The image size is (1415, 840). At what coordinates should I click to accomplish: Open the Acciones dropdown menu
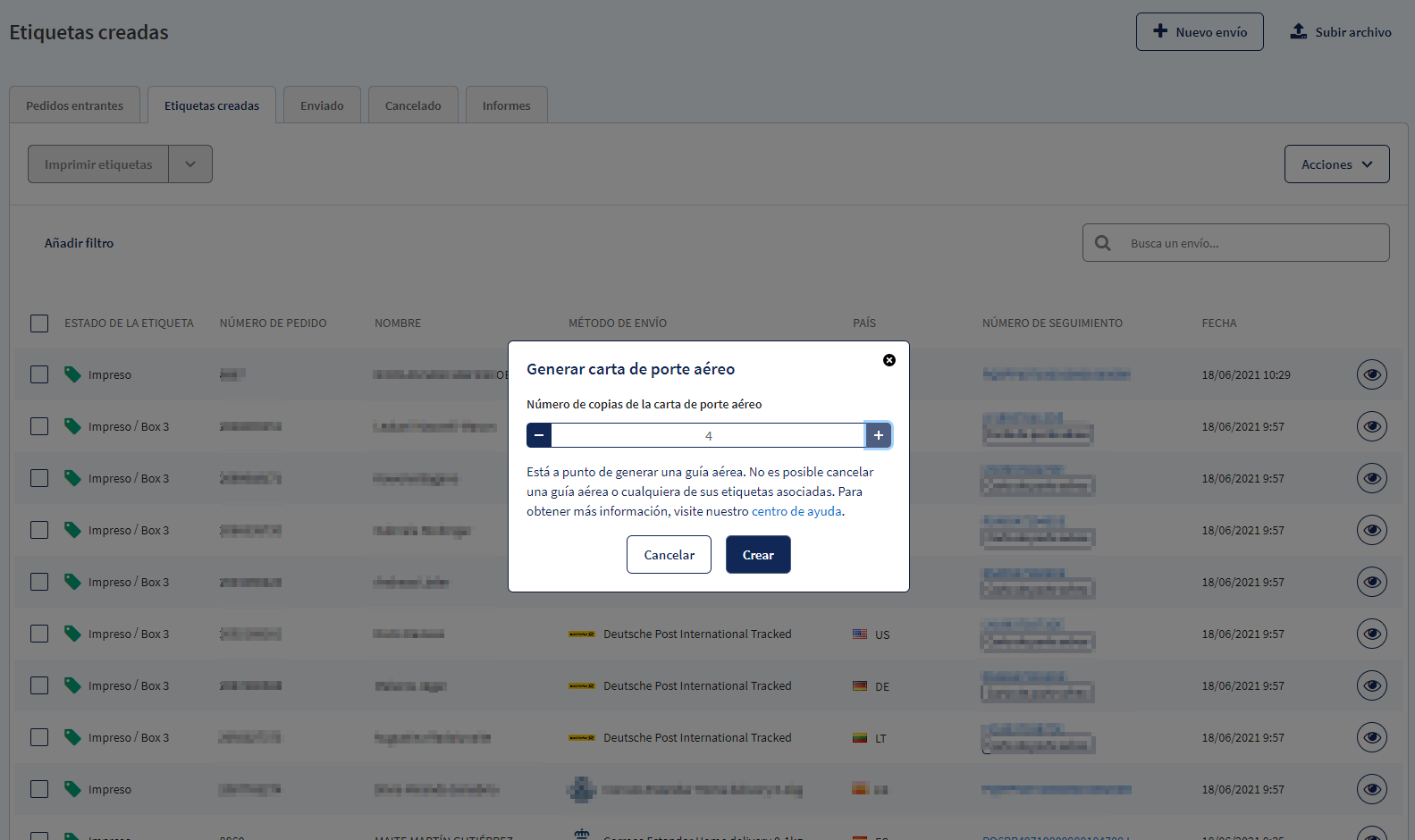click(x=1336, y=164)
